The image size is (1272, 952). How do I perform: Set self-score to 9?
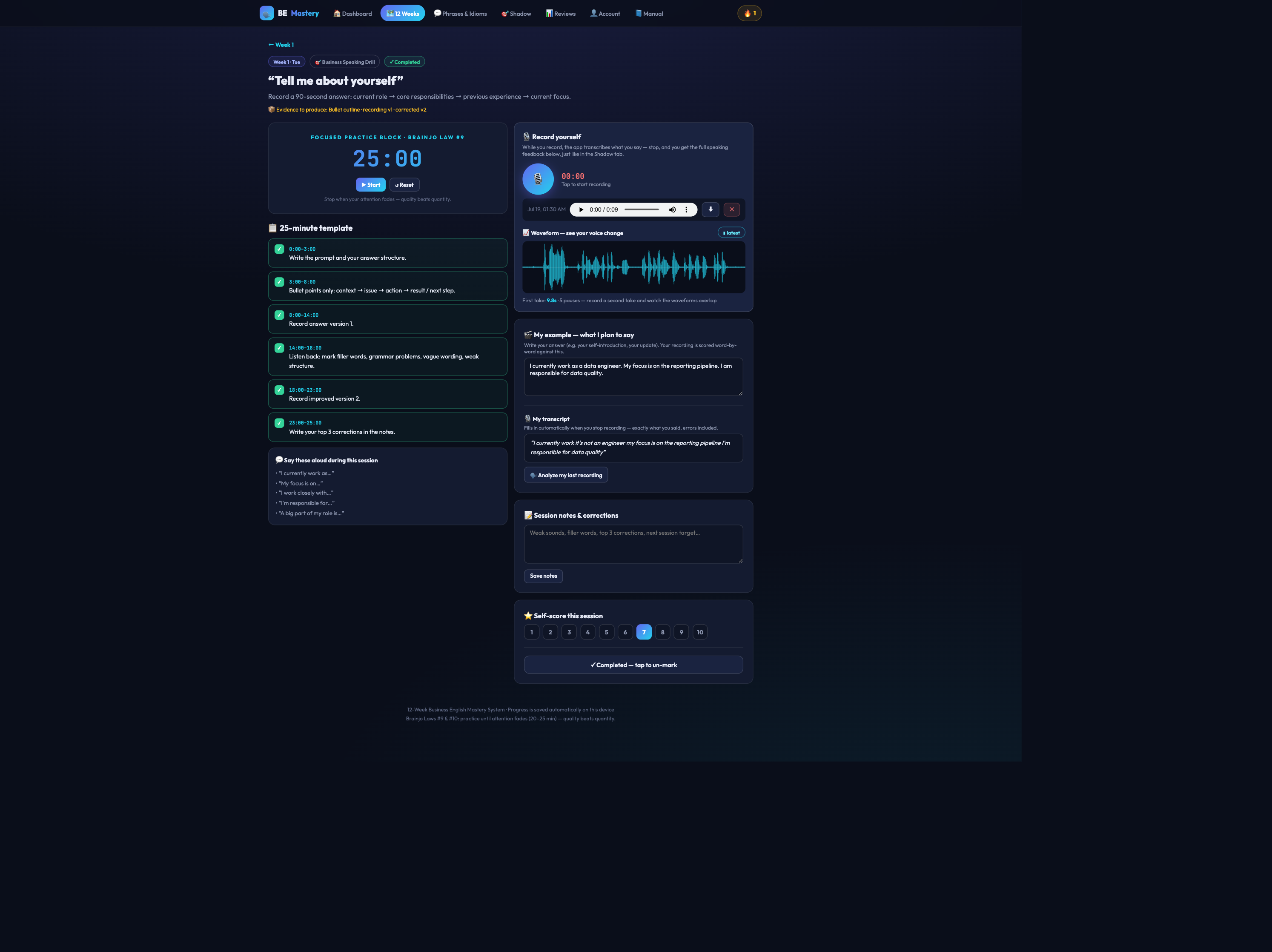pyautogui.click(x=682, y=632)
